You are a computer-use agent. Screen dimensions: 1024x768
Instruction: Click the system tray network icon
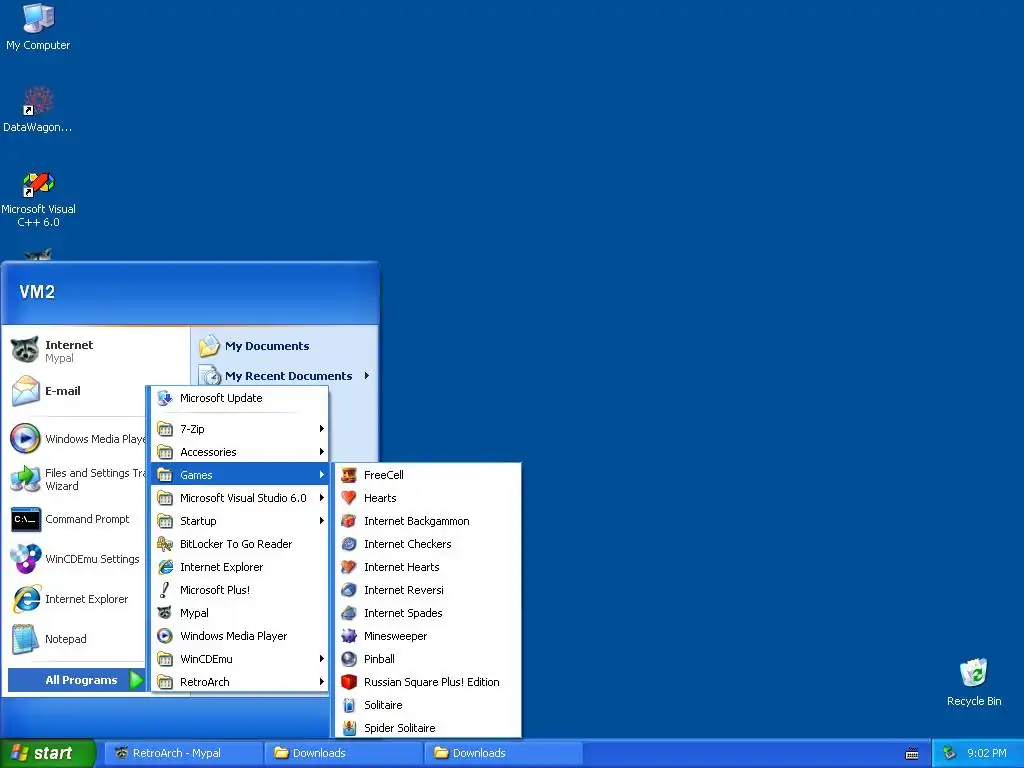[950, 753]
